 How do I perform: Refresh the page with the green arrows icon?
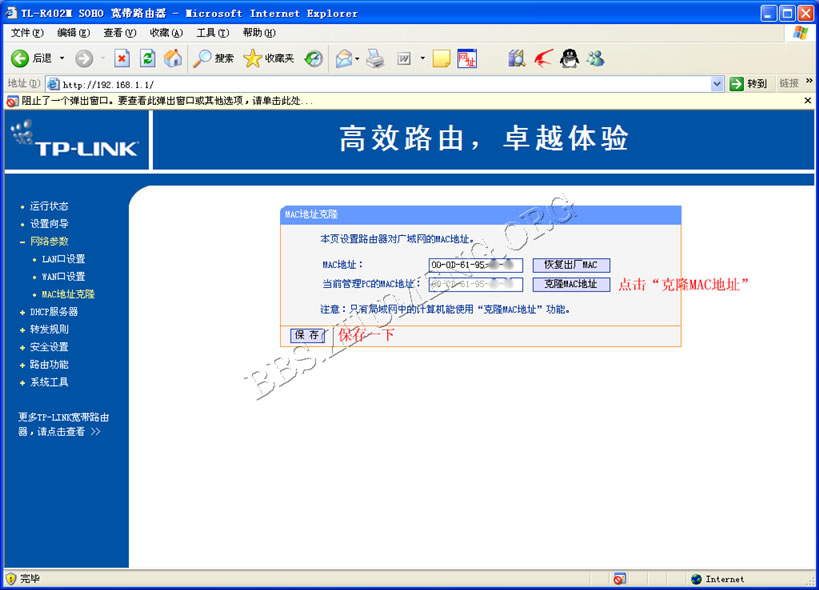click(x=148, y=58)
